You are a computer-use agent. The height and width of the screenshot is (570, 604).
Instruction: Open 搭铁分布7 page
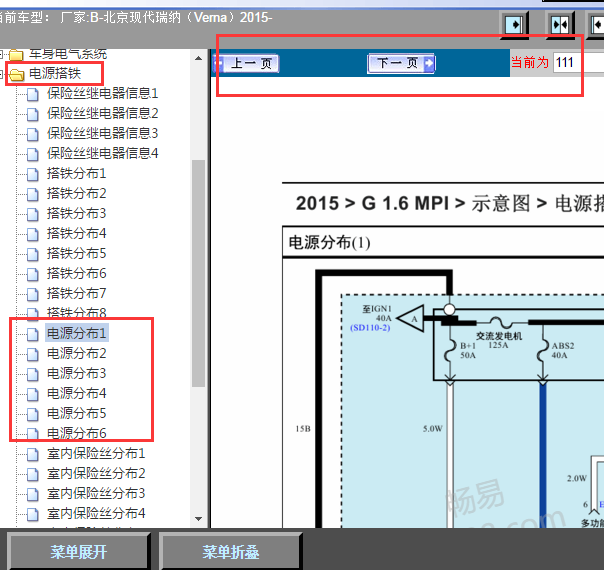(x=76, y=293)
